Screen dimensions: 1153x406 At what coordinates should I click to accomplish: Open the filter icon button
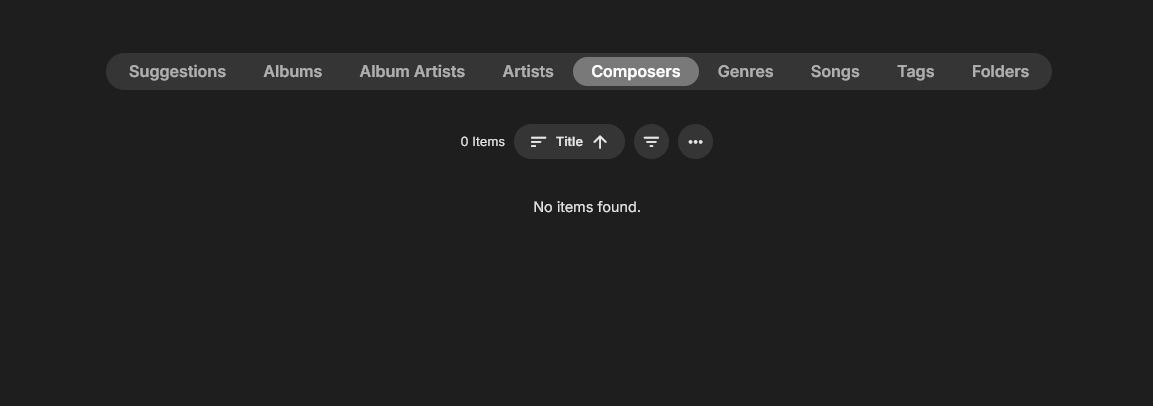pos(651,142)
